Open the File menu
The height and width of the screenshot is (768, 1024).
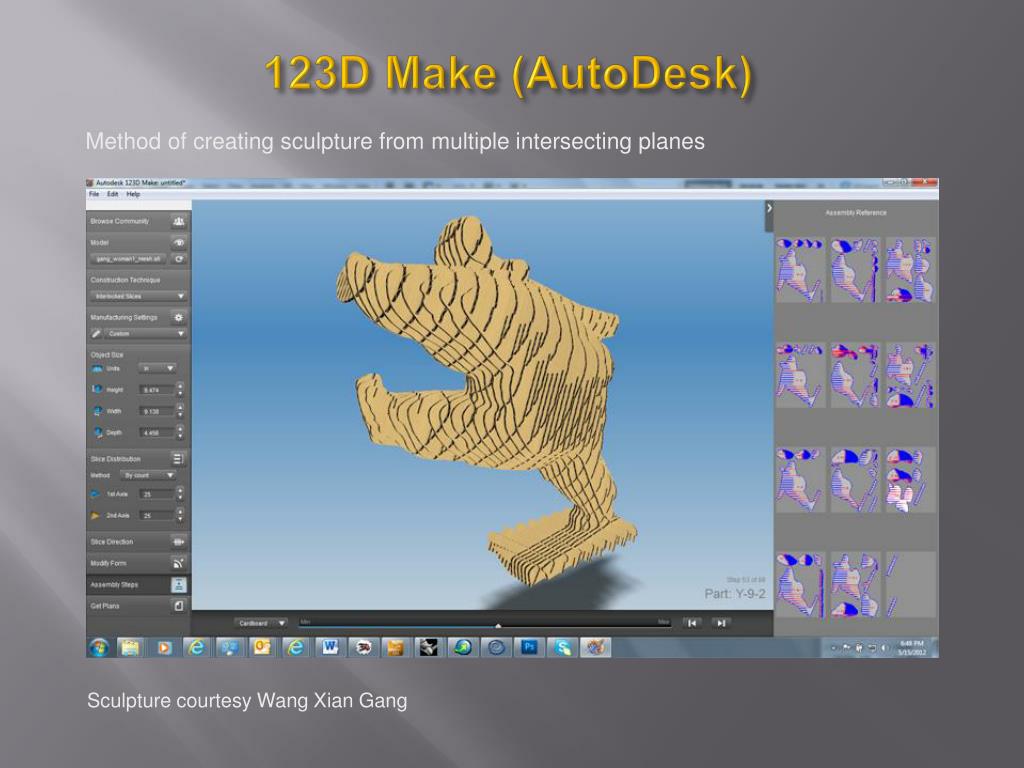click(x=94, y=194)
